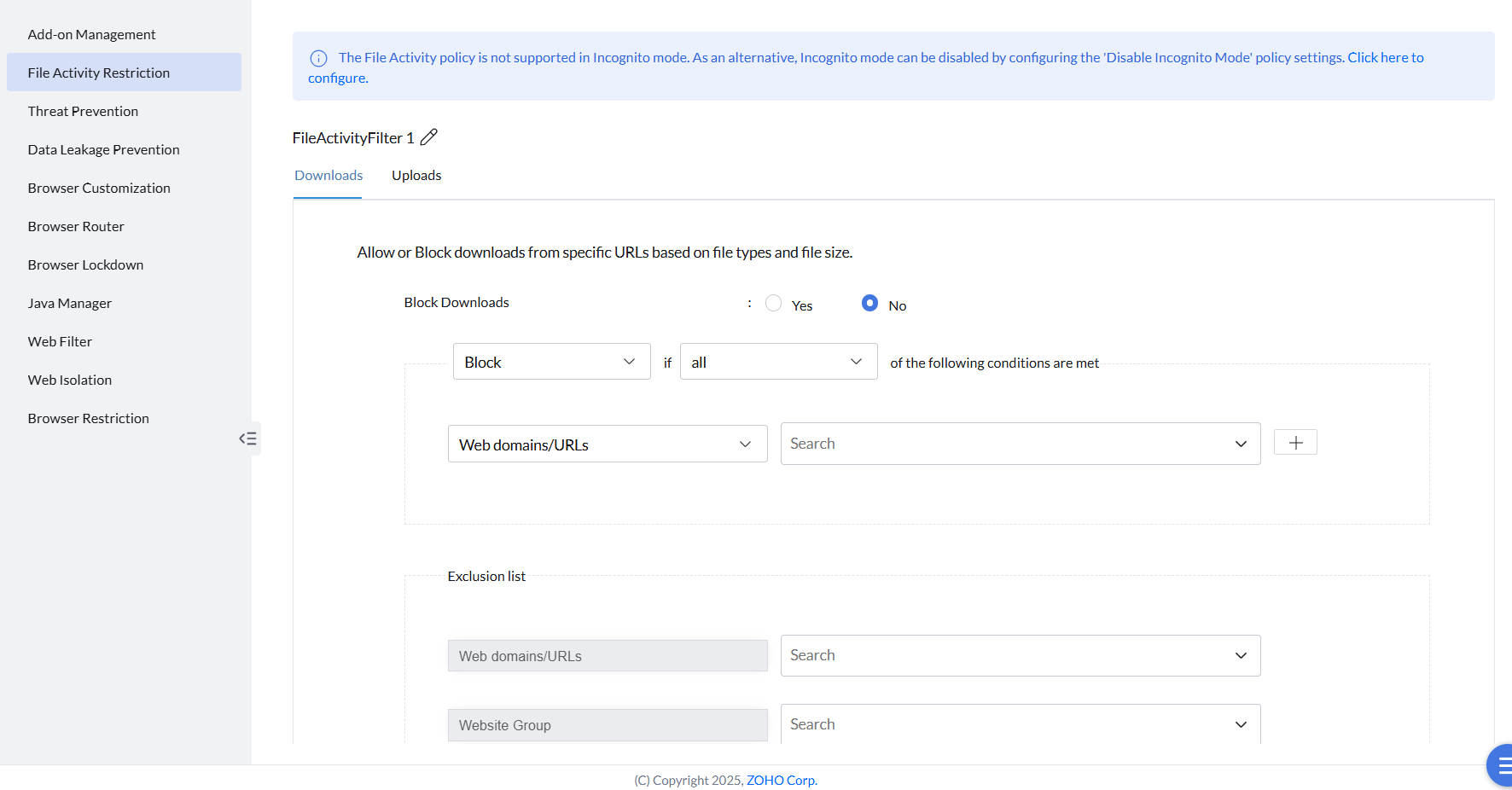Click the info icon in the notice banner
This screenshot has height=790, width=1512.
coord(318,58)
